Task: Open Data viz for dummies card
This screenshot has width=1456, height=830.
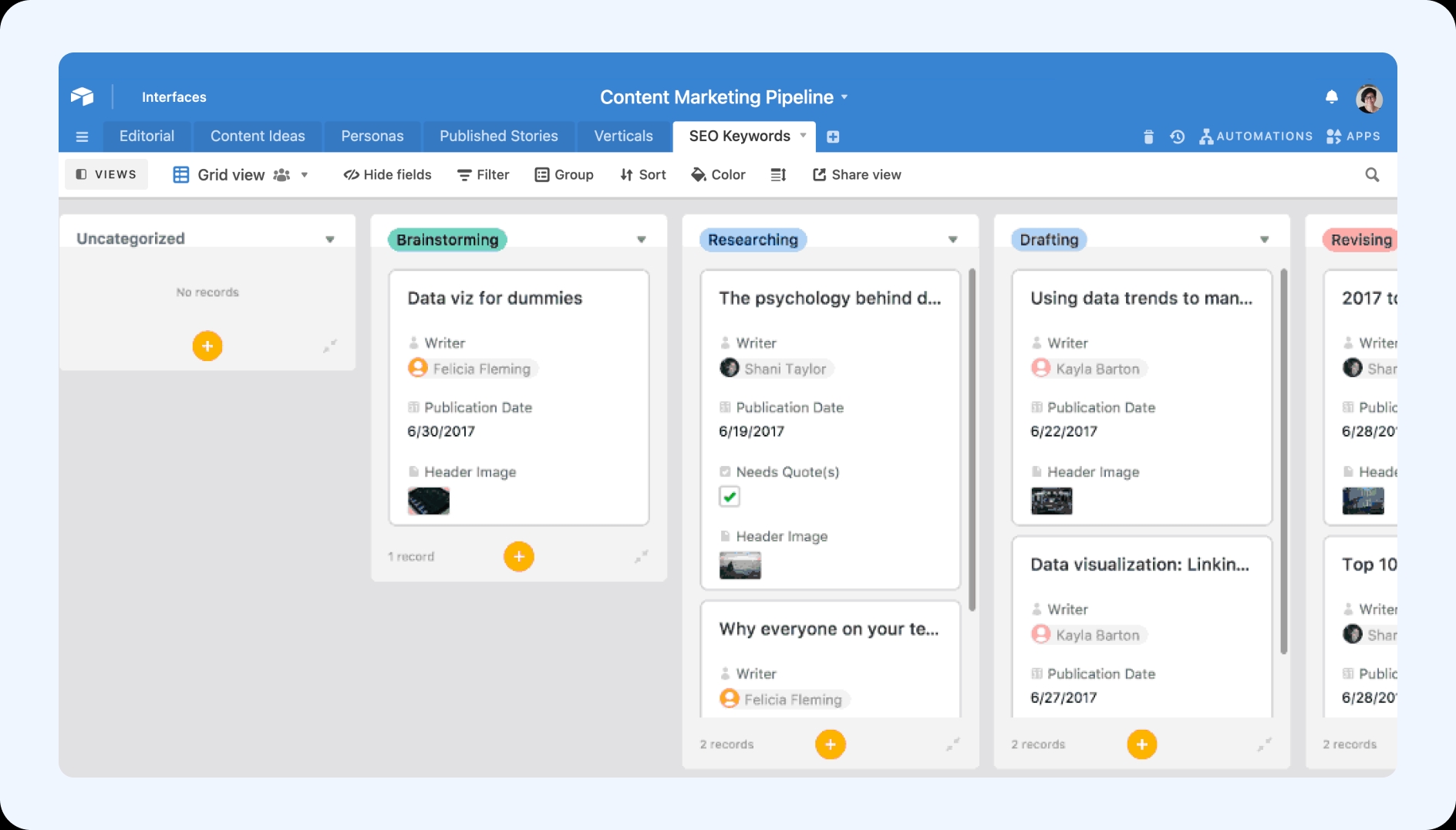Action: click(519, 397)
